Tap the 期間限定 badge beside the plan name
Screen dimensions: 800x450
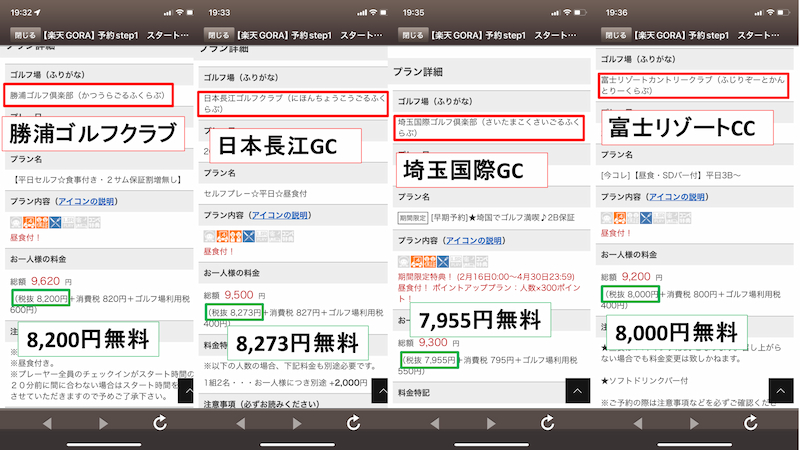click(412, 218)
